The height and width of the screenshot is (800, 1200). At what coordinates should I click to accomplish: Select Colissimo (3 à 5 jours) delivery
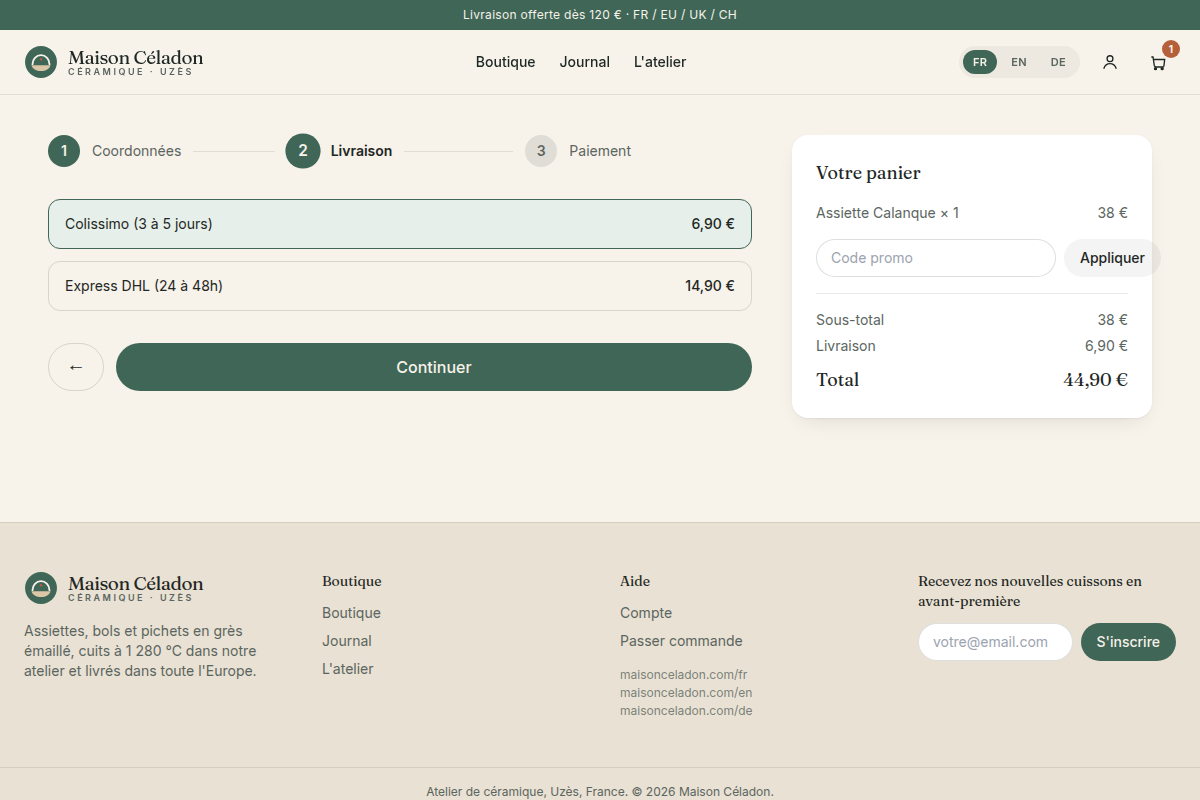pos(400,224)
